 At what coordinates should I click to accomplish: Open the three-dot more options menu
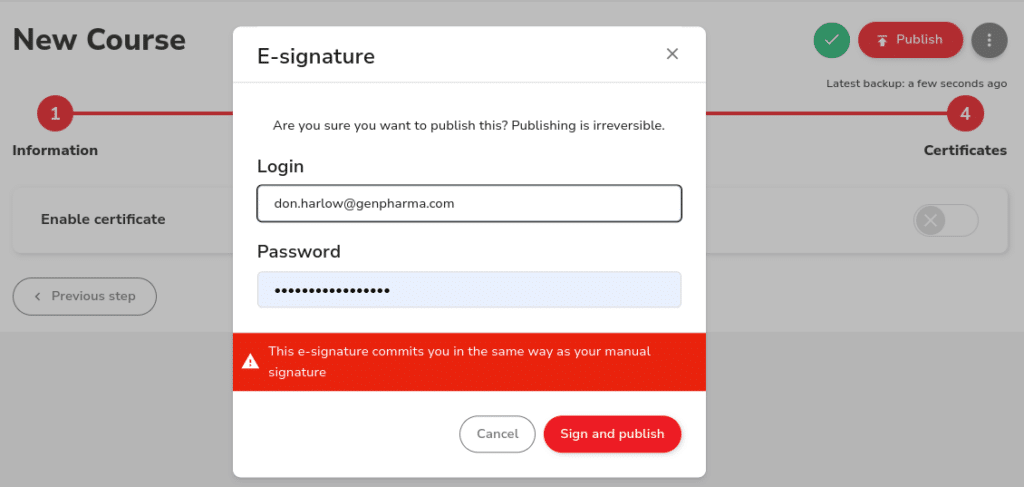pyautogui.click(x=989, y=40)
